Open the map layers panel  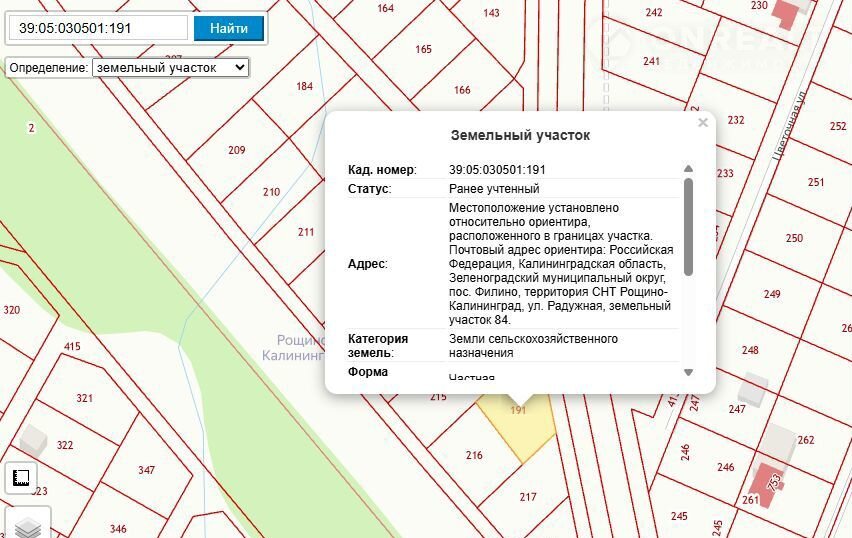point(28,525)
